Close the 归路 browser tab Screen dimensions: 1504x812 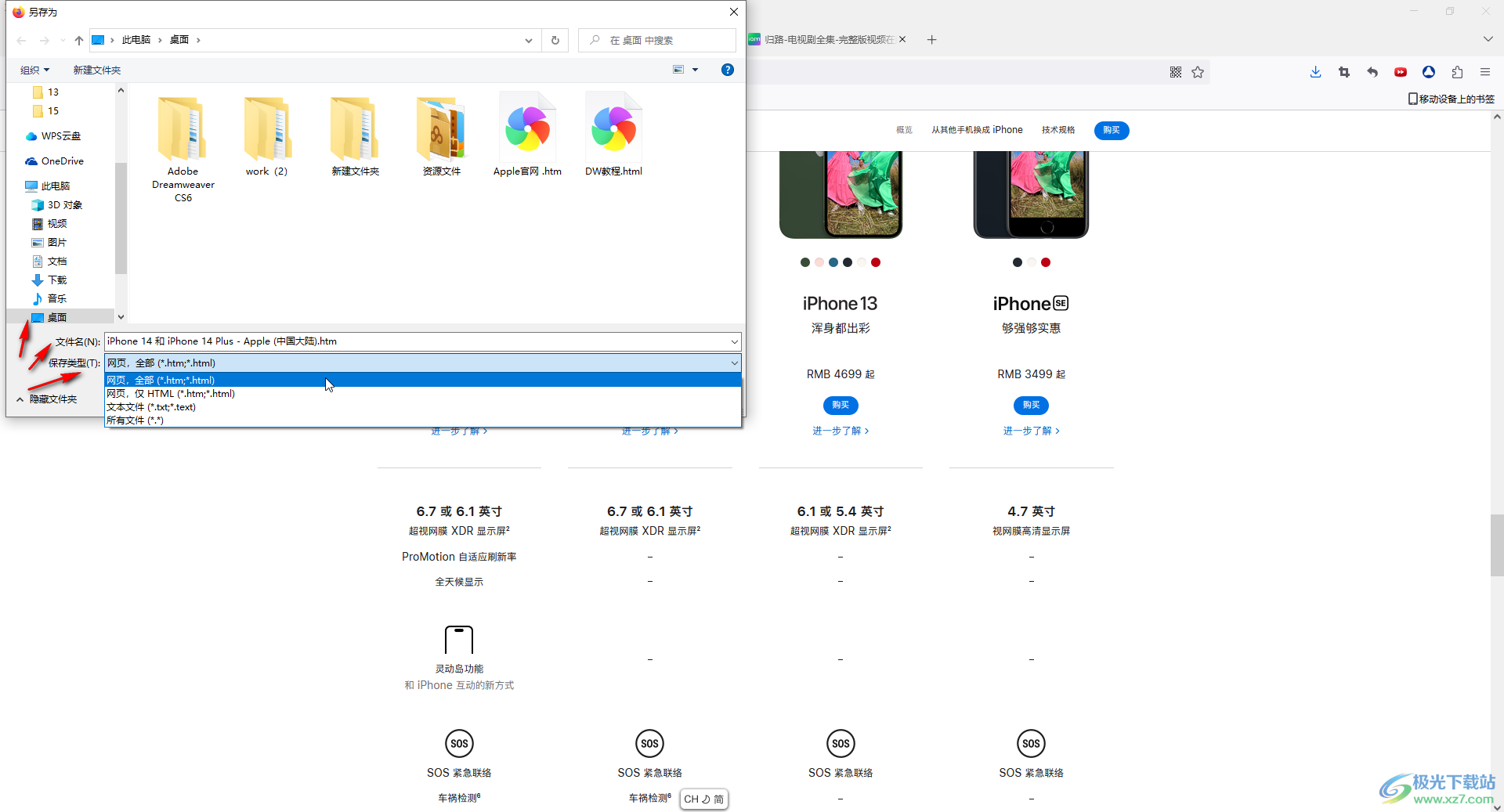click(902, 39)
